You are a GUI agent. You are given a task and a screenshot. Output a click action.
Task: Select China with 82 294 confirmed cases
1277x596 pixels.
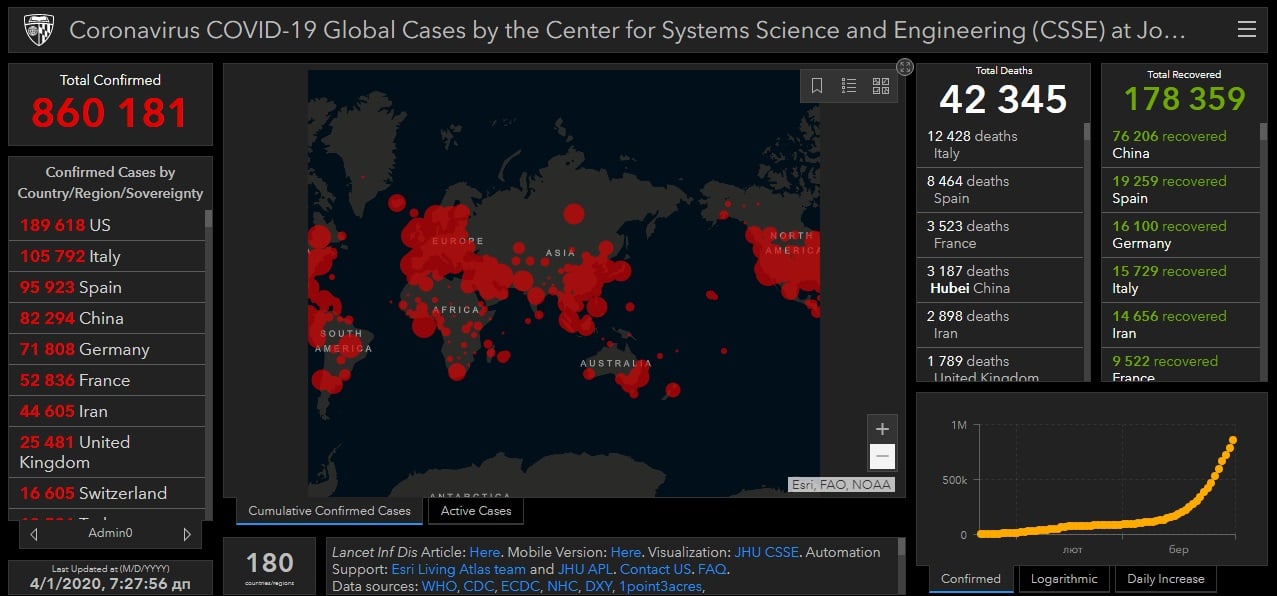tap(107, 318)
